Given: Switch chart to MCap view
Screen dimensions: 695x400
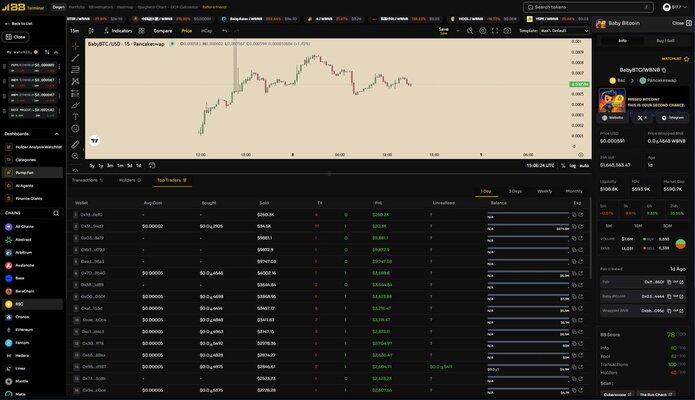Looking at the screenshot, I should (x=206, y=31).
